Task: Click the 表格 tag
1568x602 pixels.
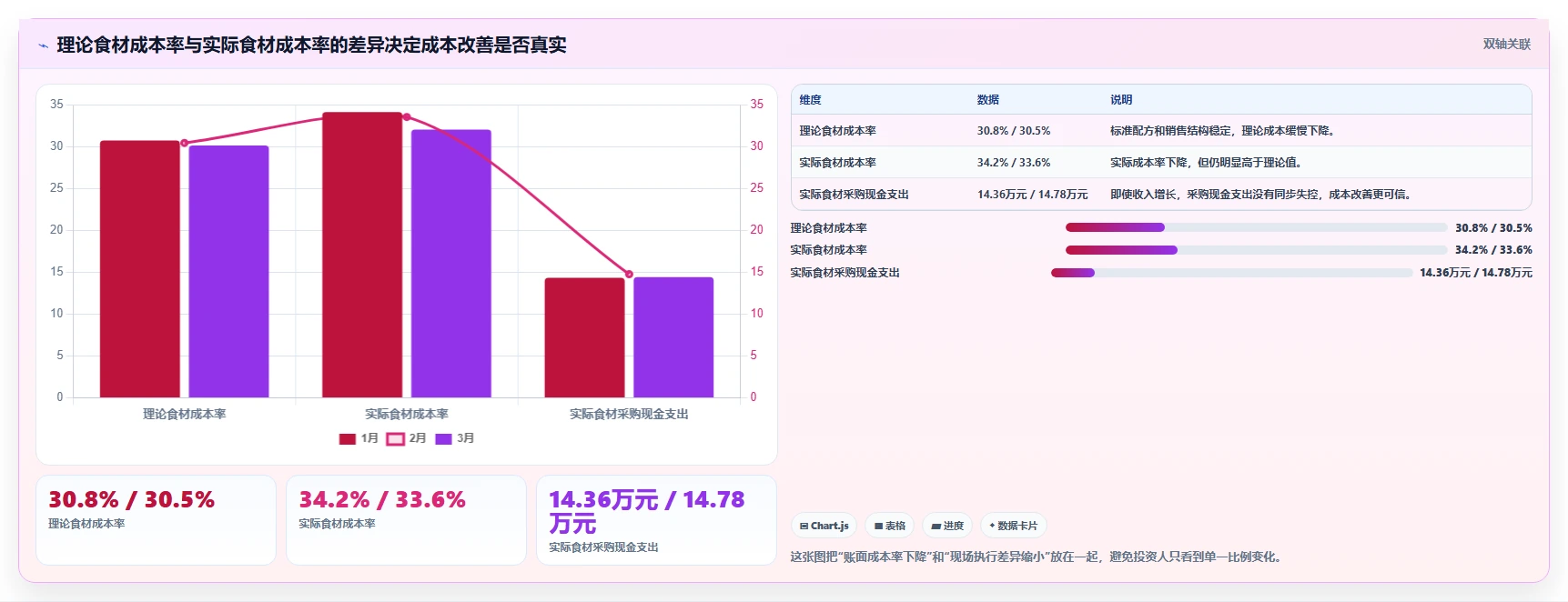Action: [890, 526]
